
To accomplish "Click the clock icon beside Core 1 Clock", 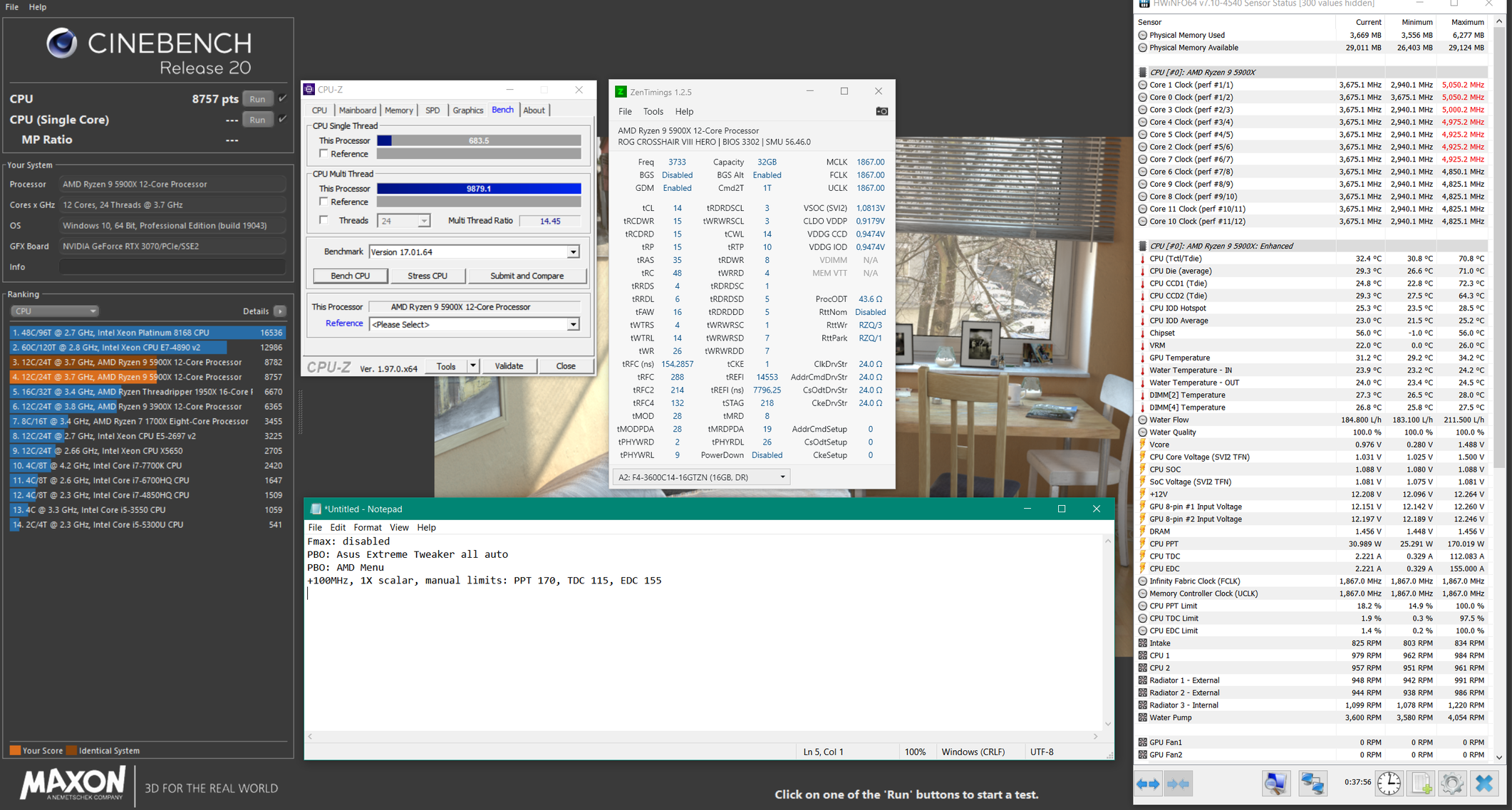I will [1142, 85].
